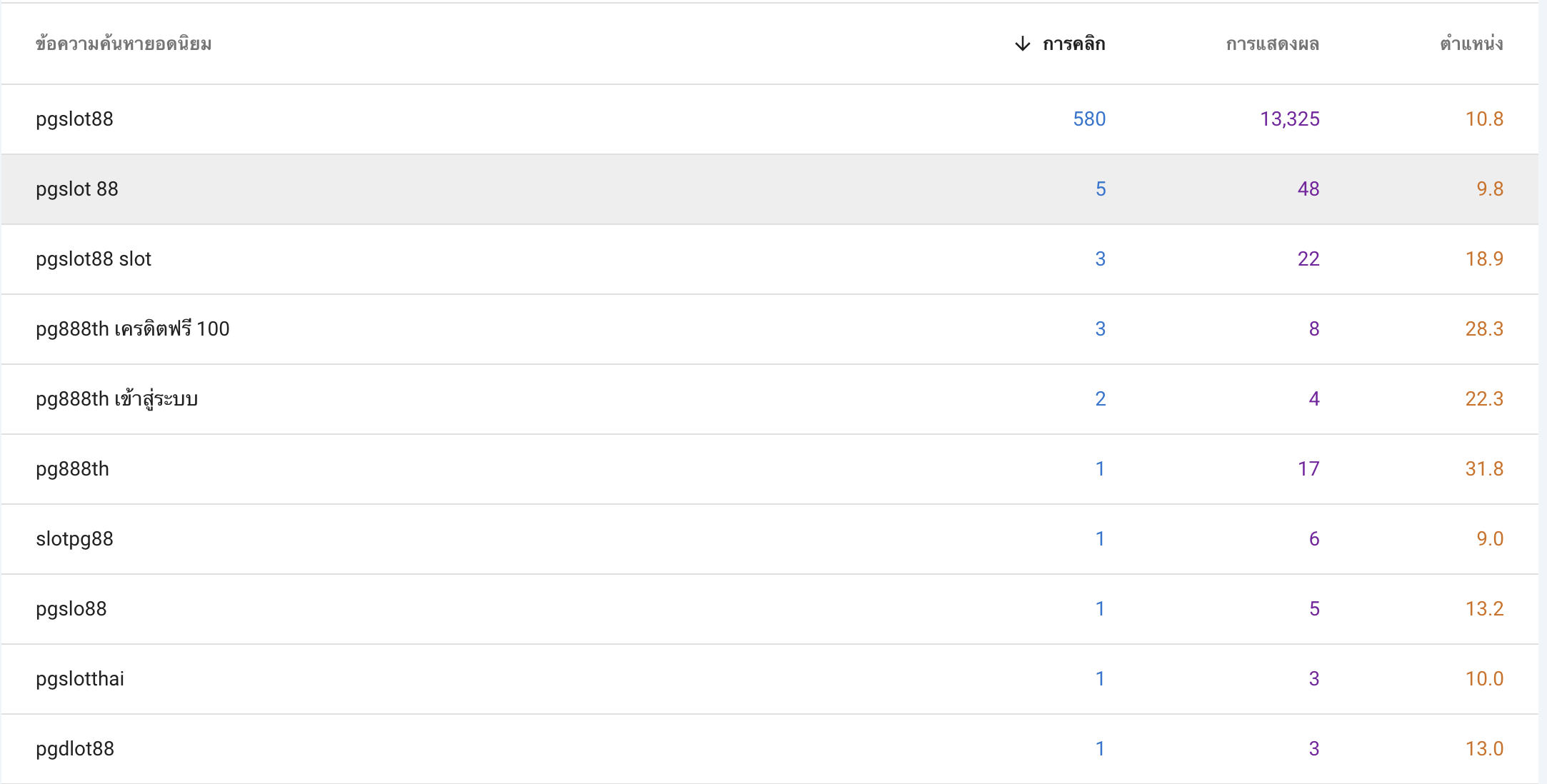Open the 'pgslot88 slot' query
The width and height of the screenshot is (1547, 784).
94,259
